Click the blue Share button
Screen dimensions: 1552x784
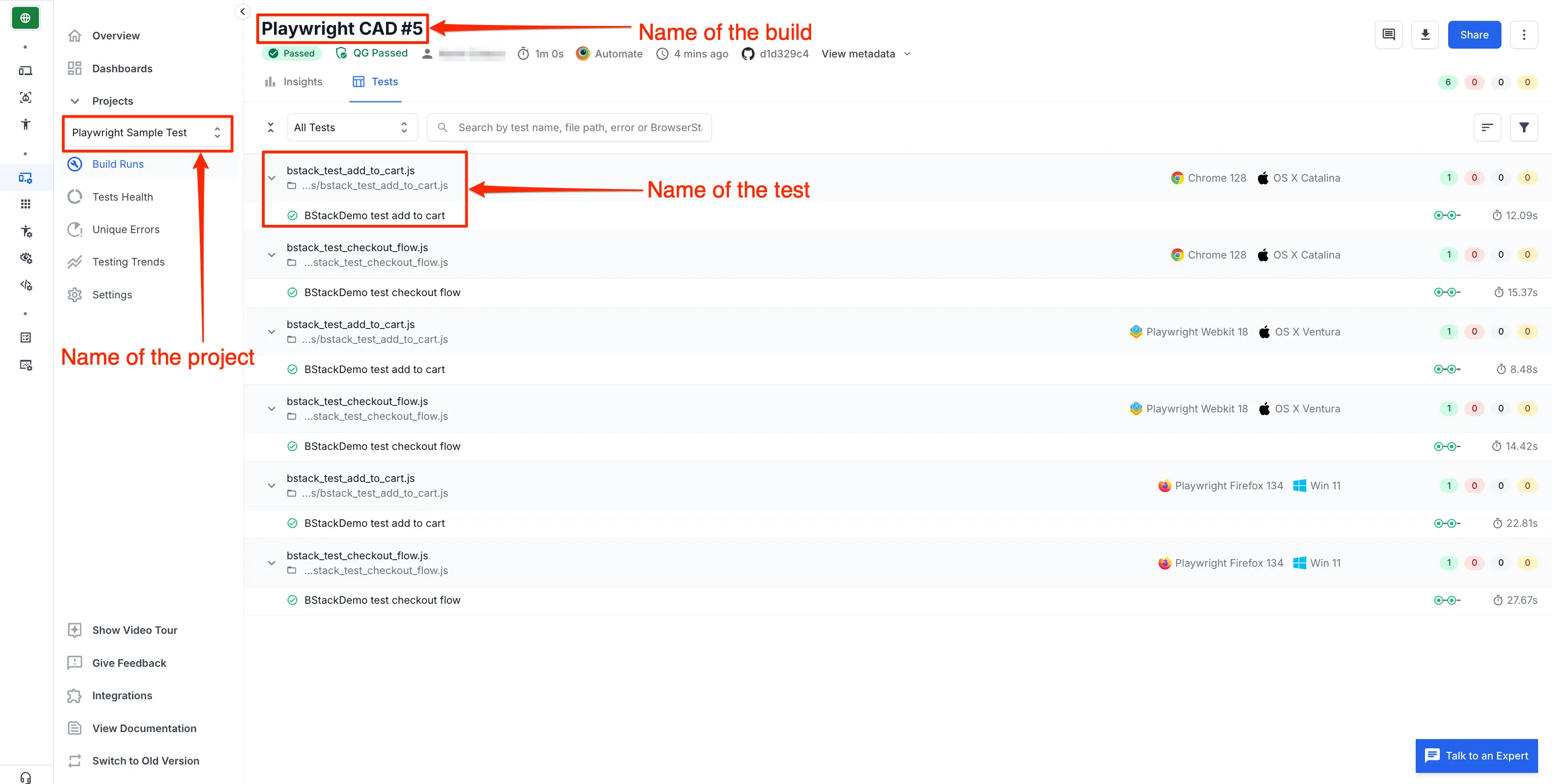pos(1474,35)
